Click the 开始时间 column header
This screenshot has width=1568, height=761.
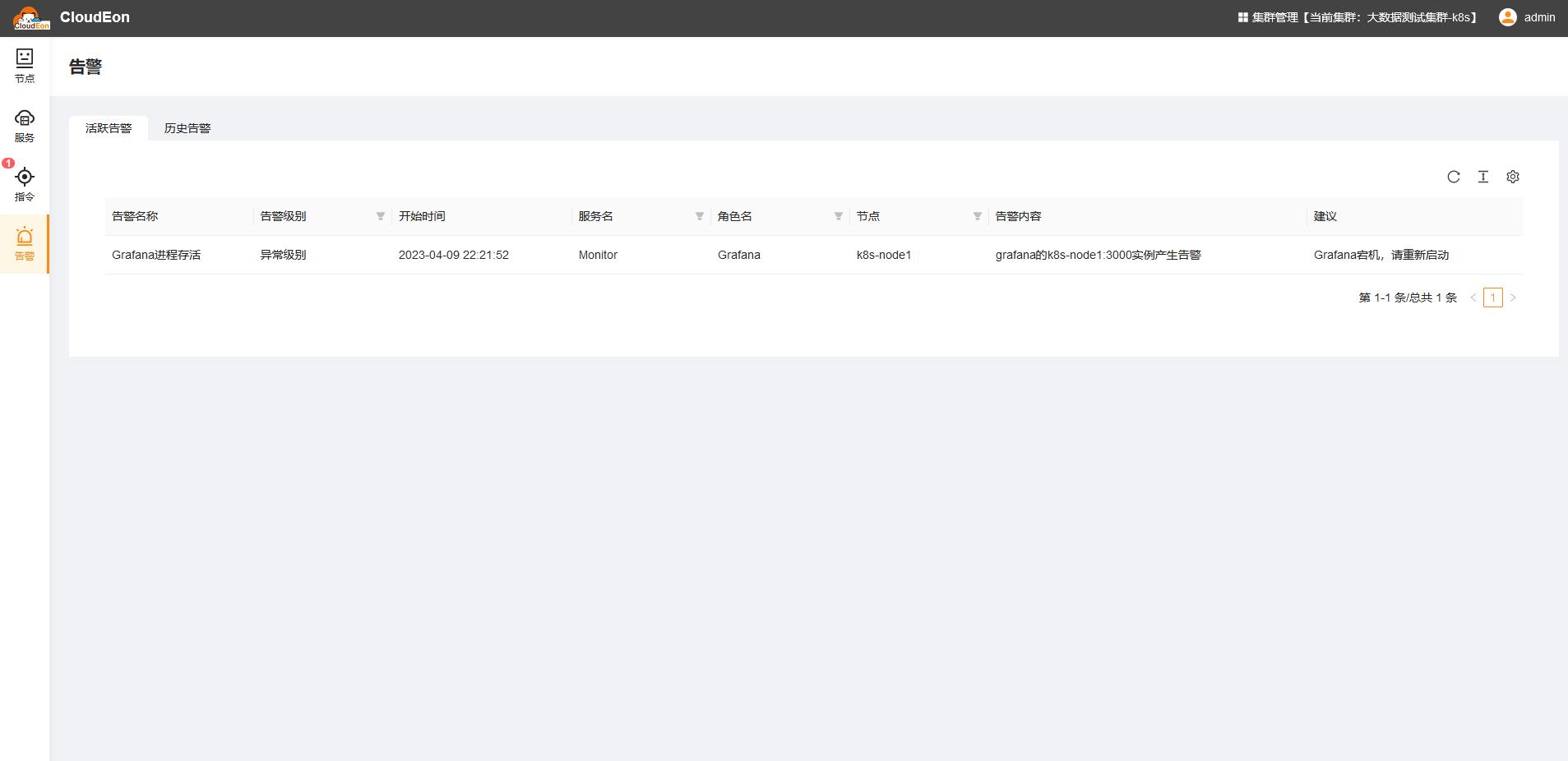[422, 216]
